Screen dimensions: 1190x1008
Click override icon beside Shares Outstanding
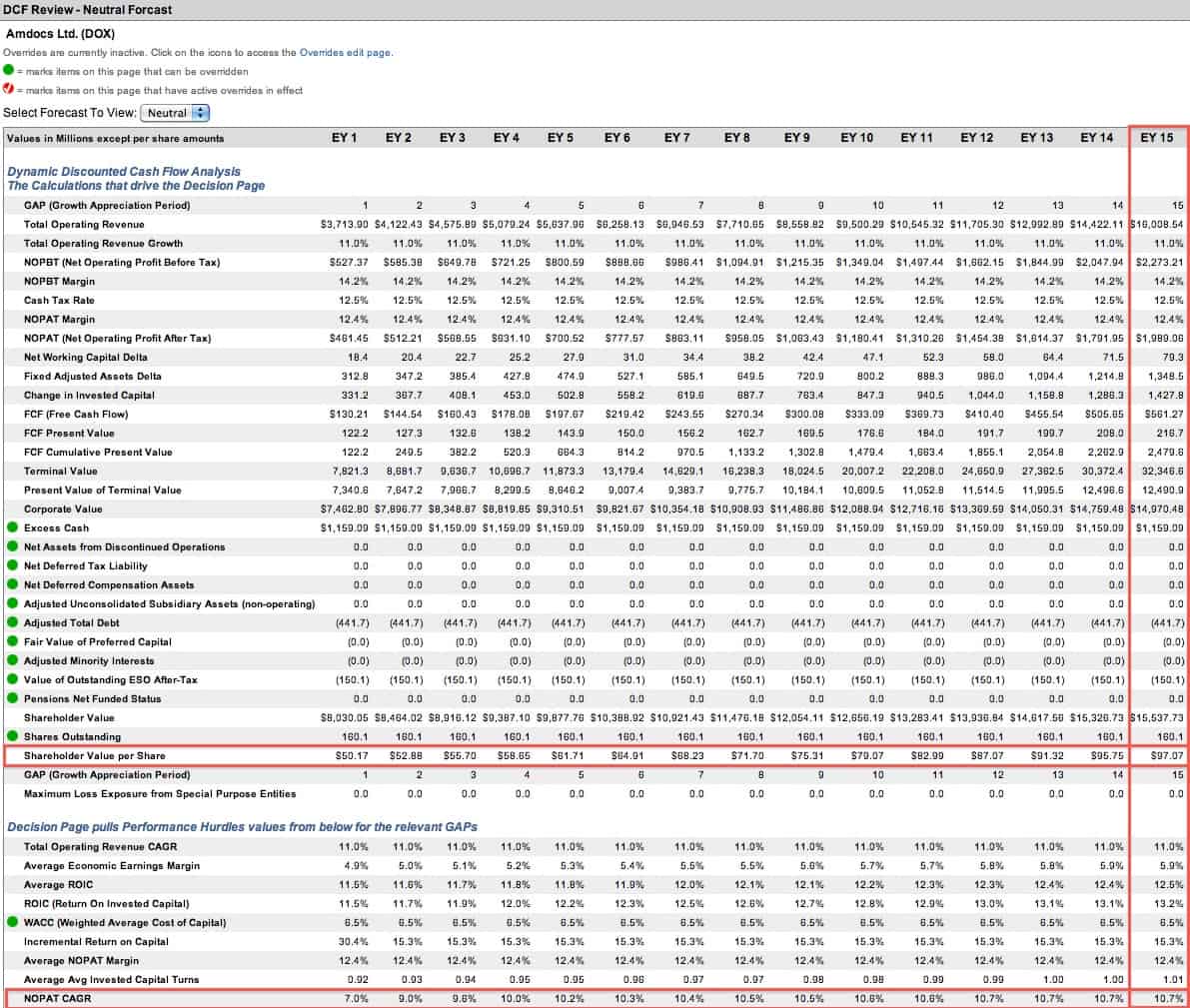(x=11, y=735)
